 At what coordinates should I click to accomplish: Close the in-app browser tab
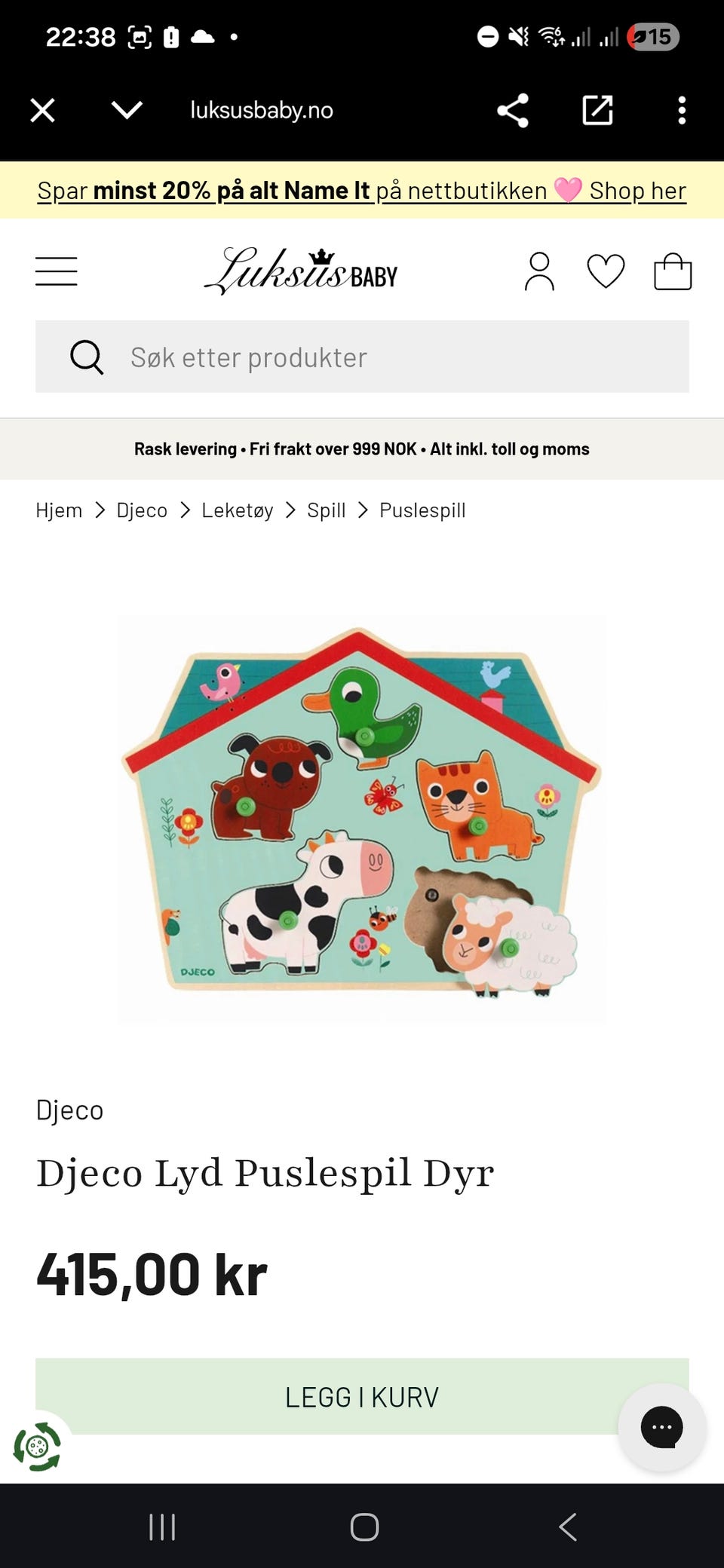(x=42, y=110)
